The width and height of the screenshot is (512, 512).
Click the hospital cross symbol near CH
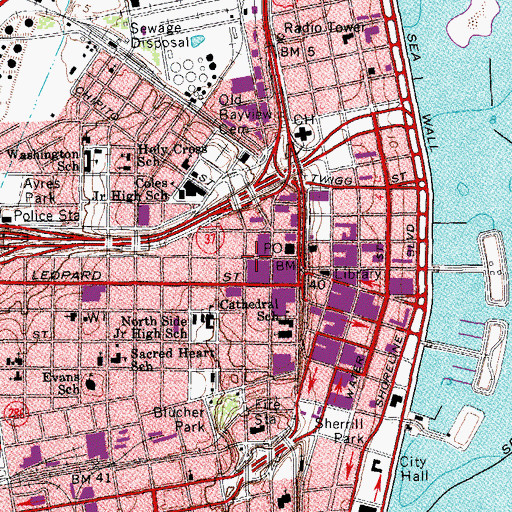coord(304,134)
